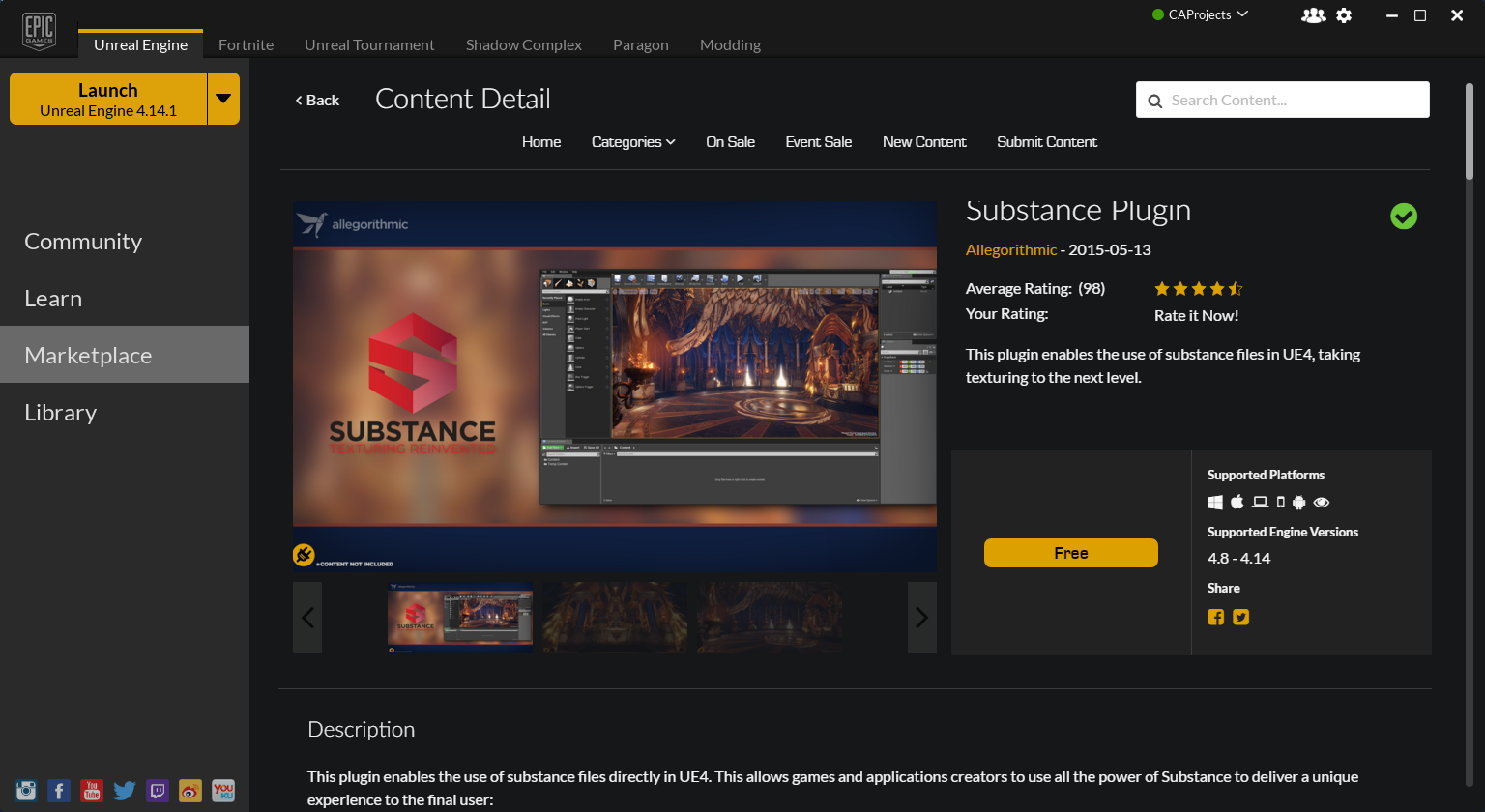Viewport: 1485px width, 812px height.
Task: Open the On Sale page
Action: [x=731, y=142]
